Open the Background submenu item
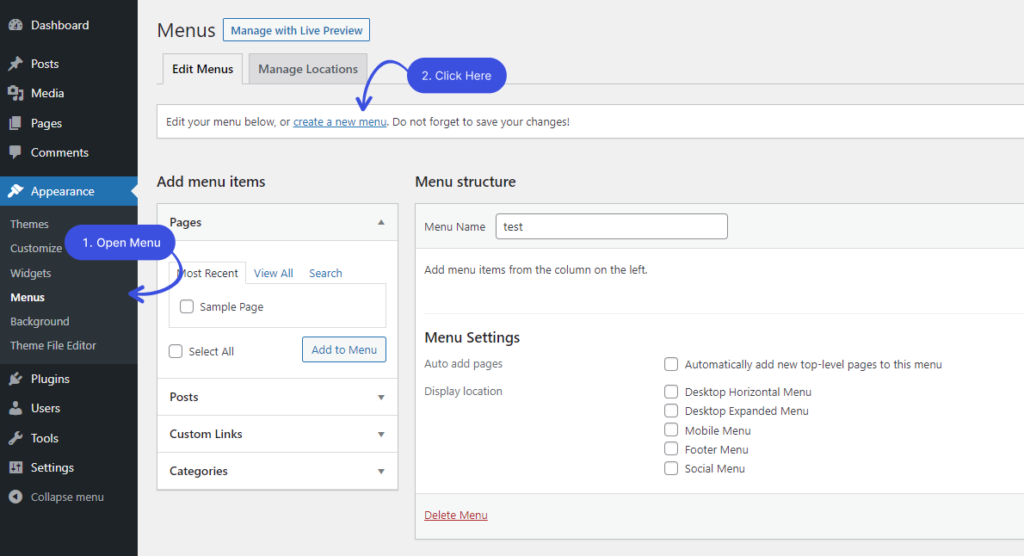Screen dimensions: 1024x556 pos(40,321)
